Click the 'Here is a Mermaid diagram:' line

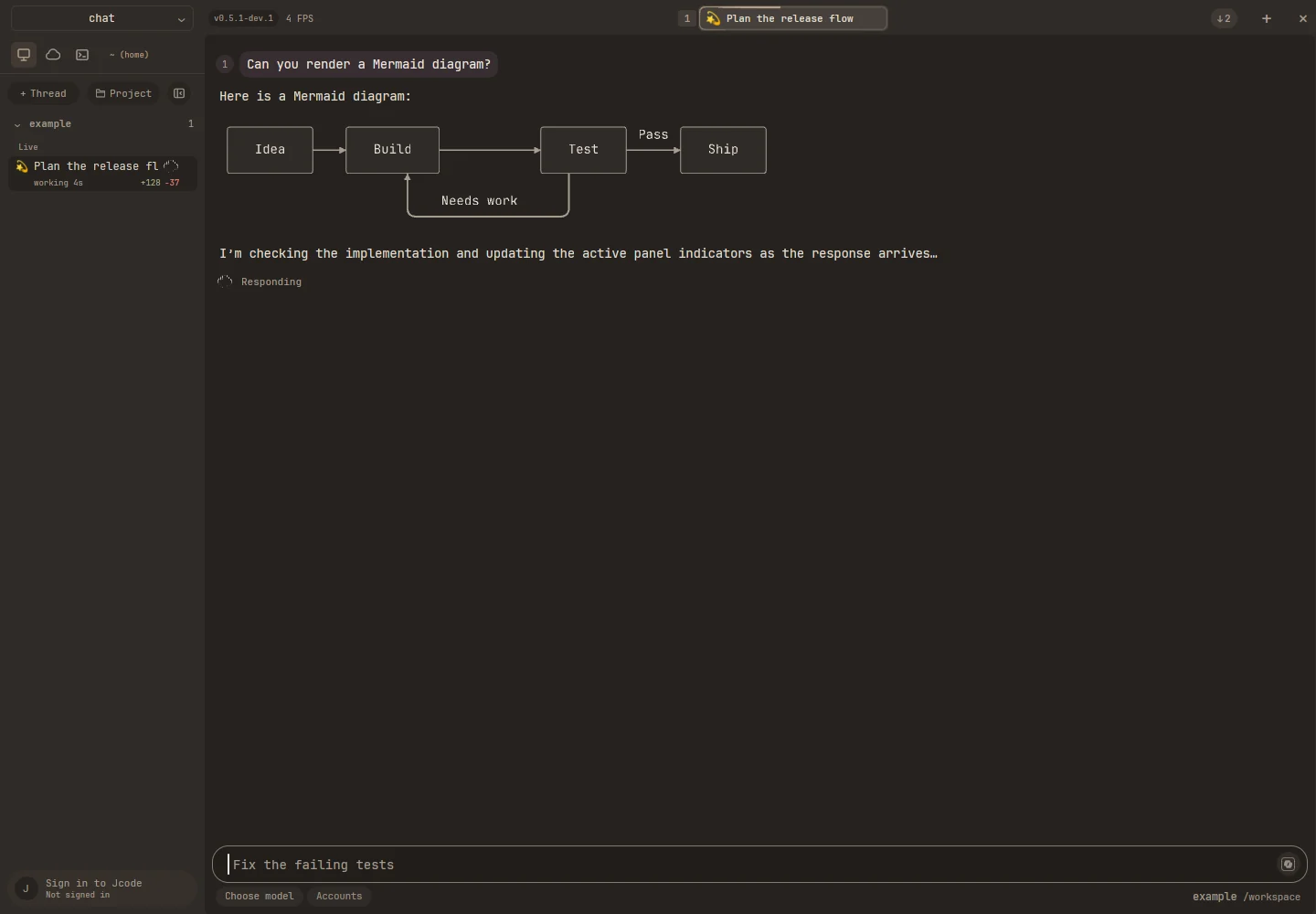(315, 96)
